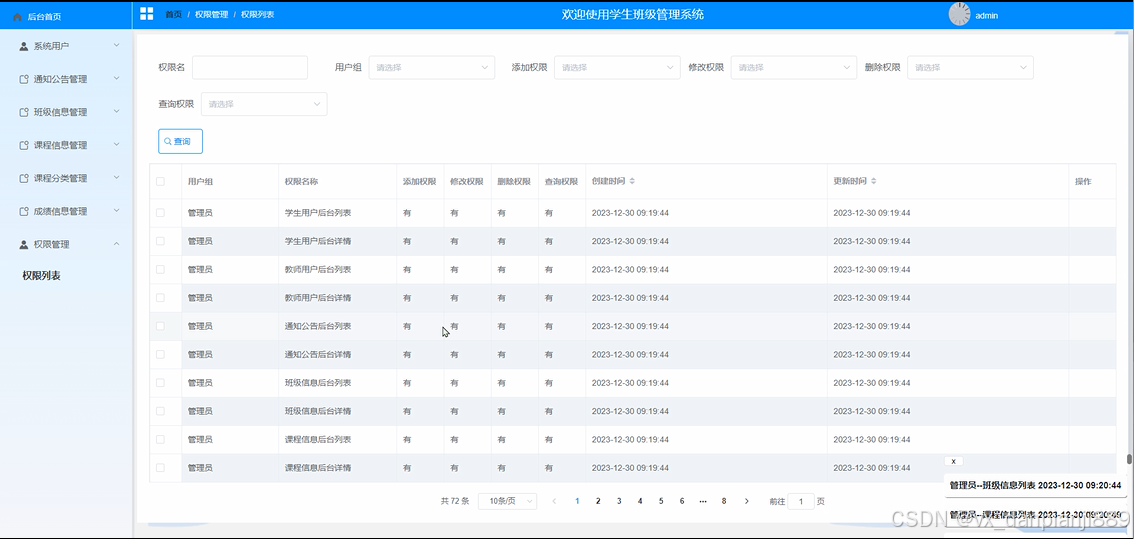Go to page 8
The image size is (1134, 539).
(x=723, y=501)
